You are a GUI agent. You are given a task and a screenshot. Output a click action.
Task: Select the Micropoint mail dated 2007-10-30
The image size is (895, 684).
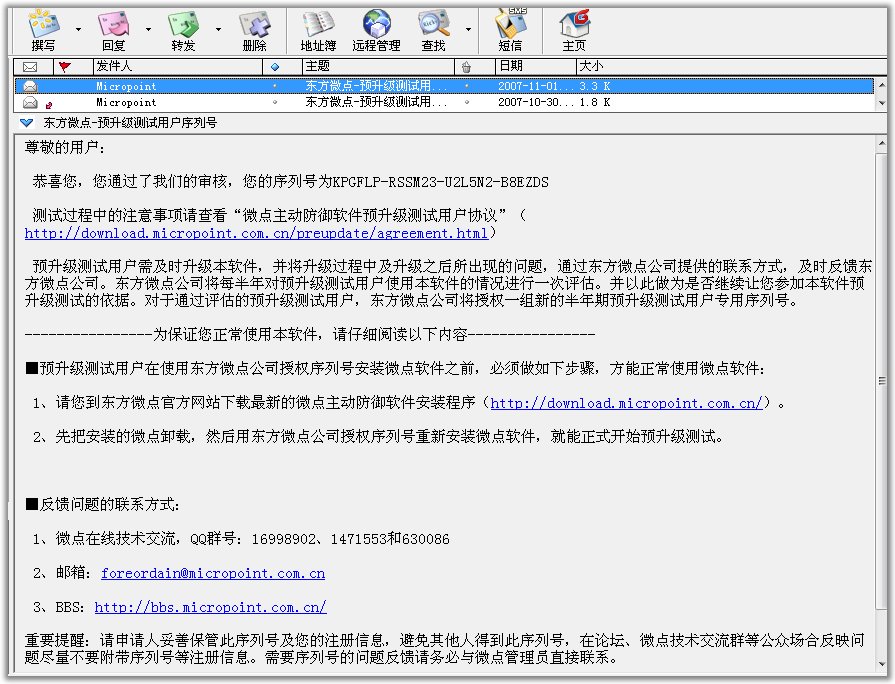point(444,103)
